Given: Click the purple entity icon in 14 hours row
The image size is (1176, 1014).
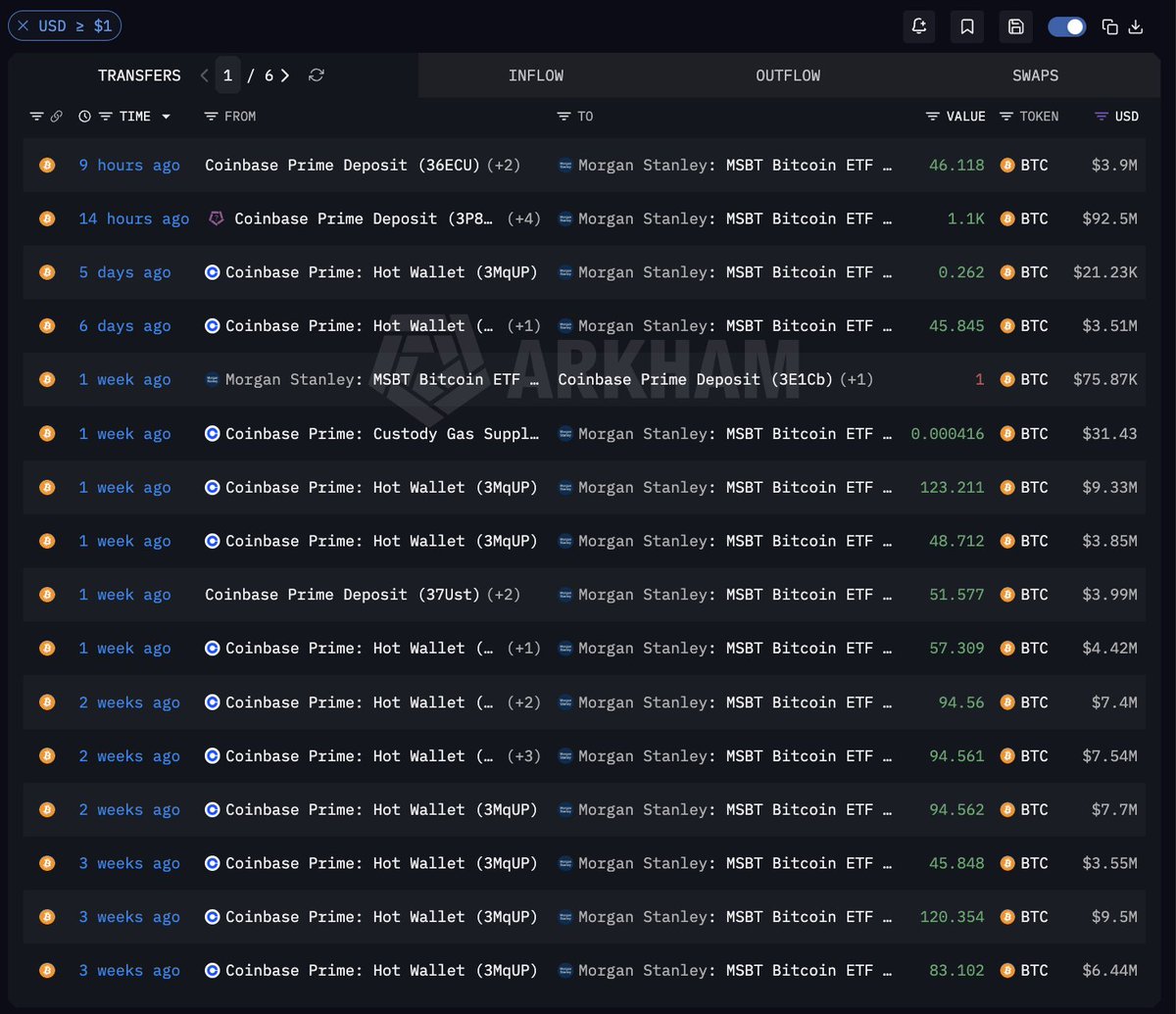Looking at the screenshot, I should (217, 219).
